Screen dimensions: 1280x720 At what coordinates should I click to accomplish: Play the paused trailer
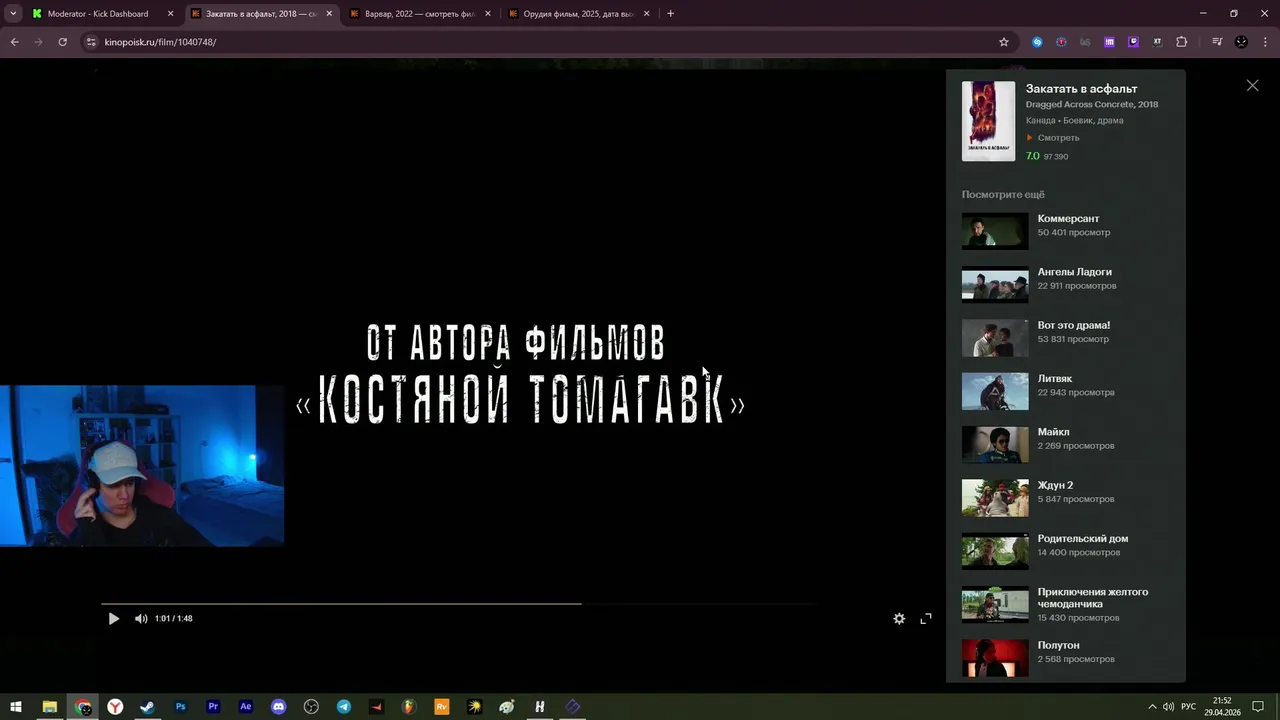tap(113, 619)
